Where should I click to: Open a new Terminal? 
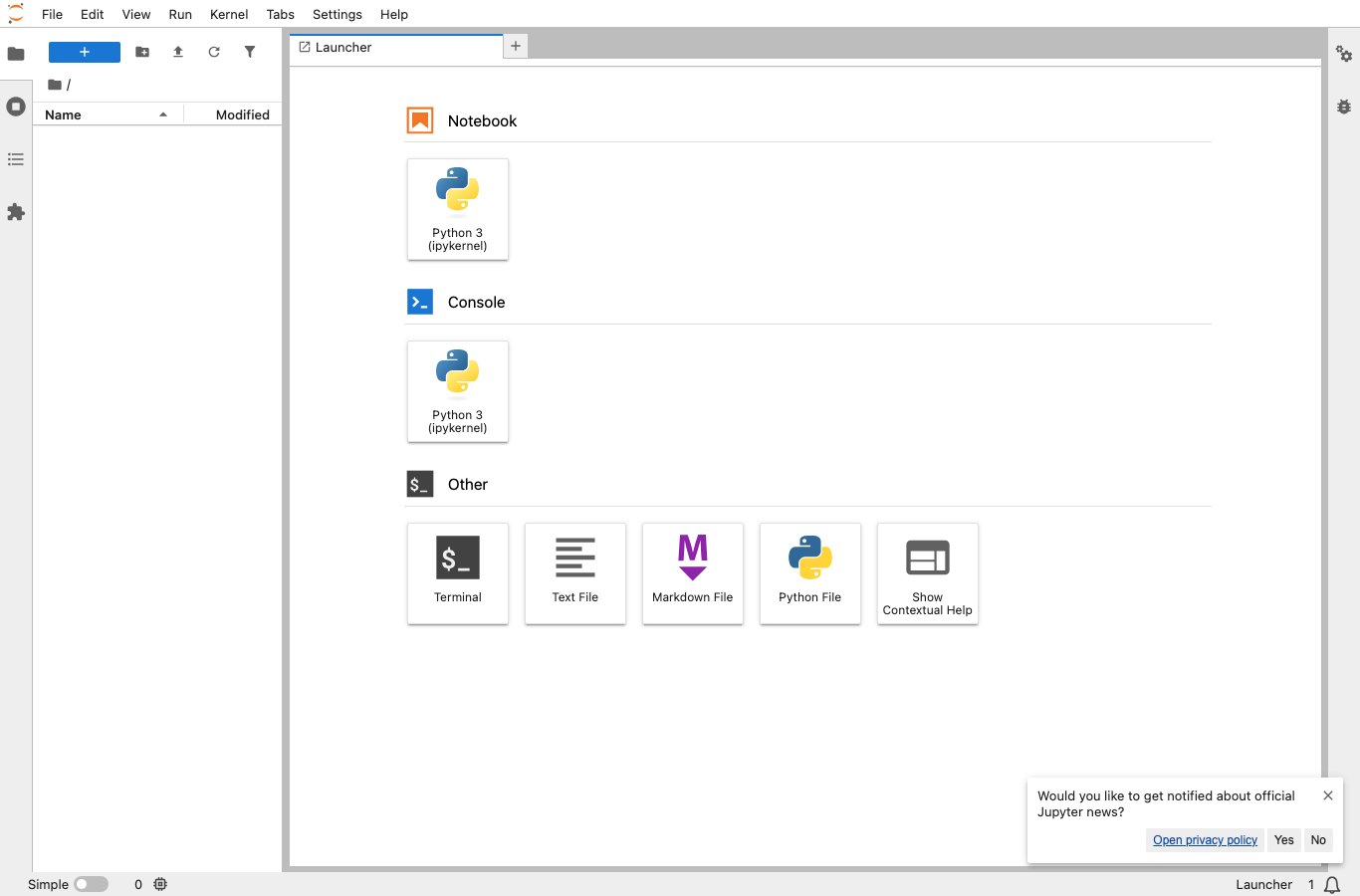click(458, 573)
